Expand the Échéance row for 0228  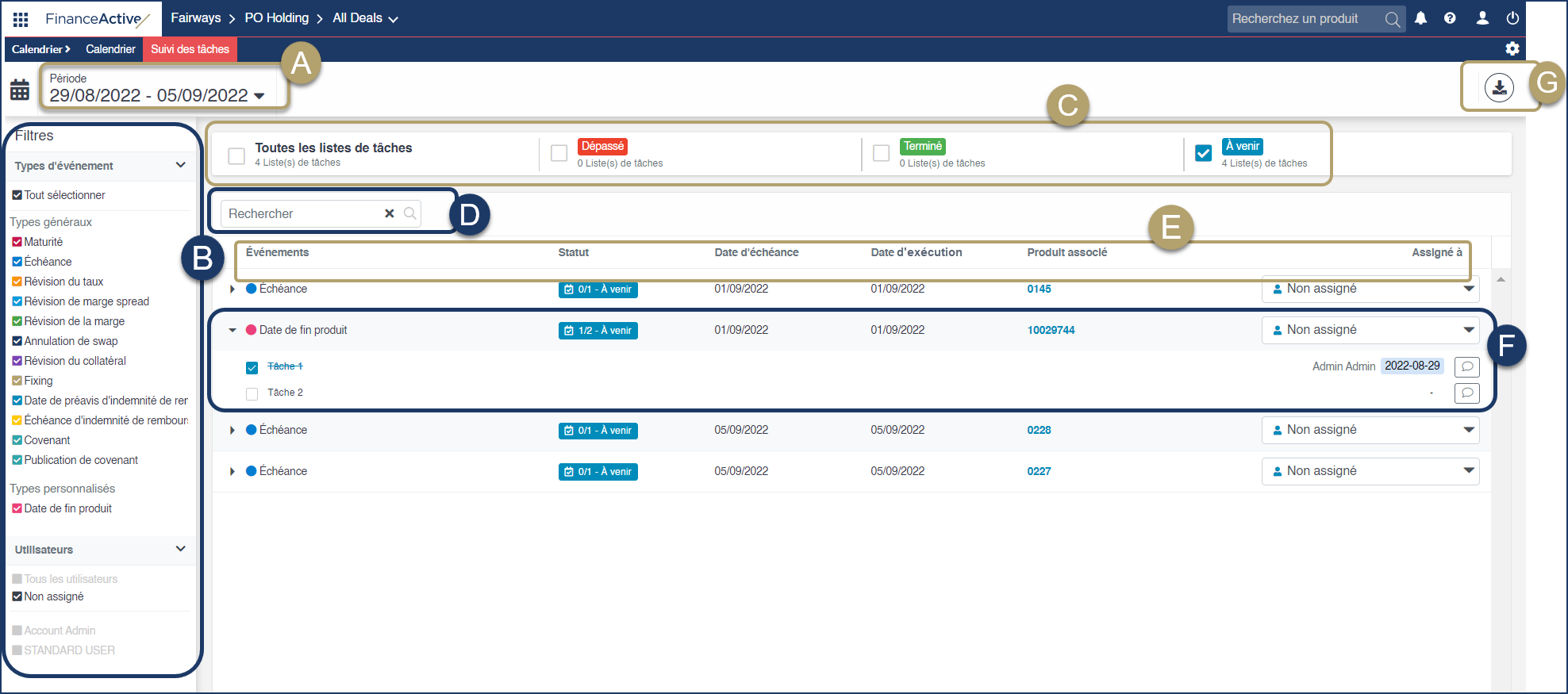tap(232, 430)
